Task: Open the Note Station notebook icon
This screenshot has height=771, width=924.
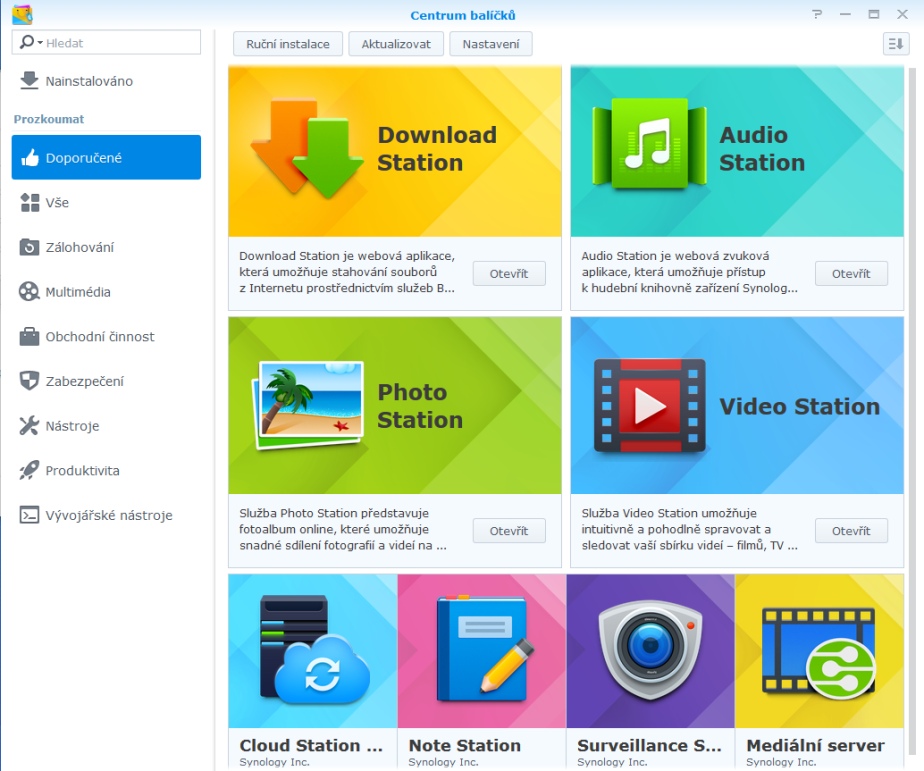Action: 481,650
